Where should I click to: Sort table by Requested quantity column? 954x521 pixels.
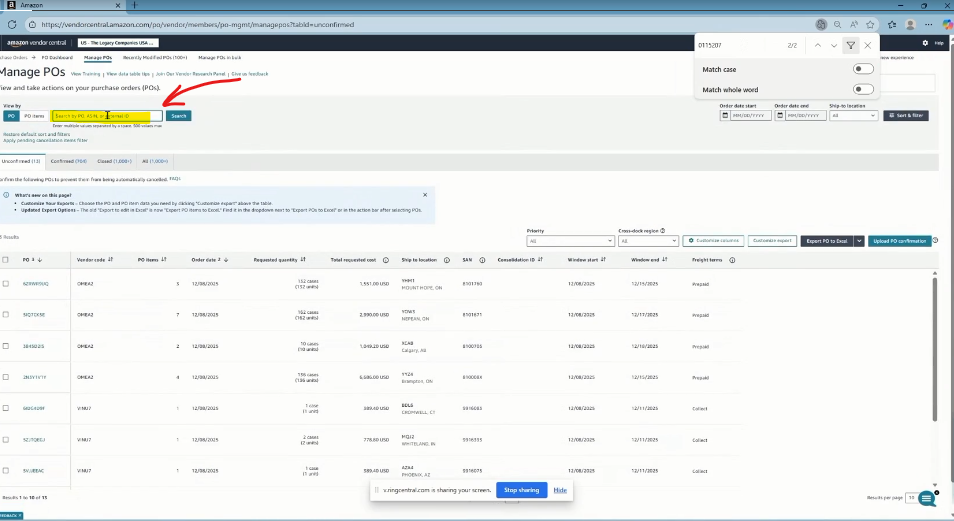303,259
